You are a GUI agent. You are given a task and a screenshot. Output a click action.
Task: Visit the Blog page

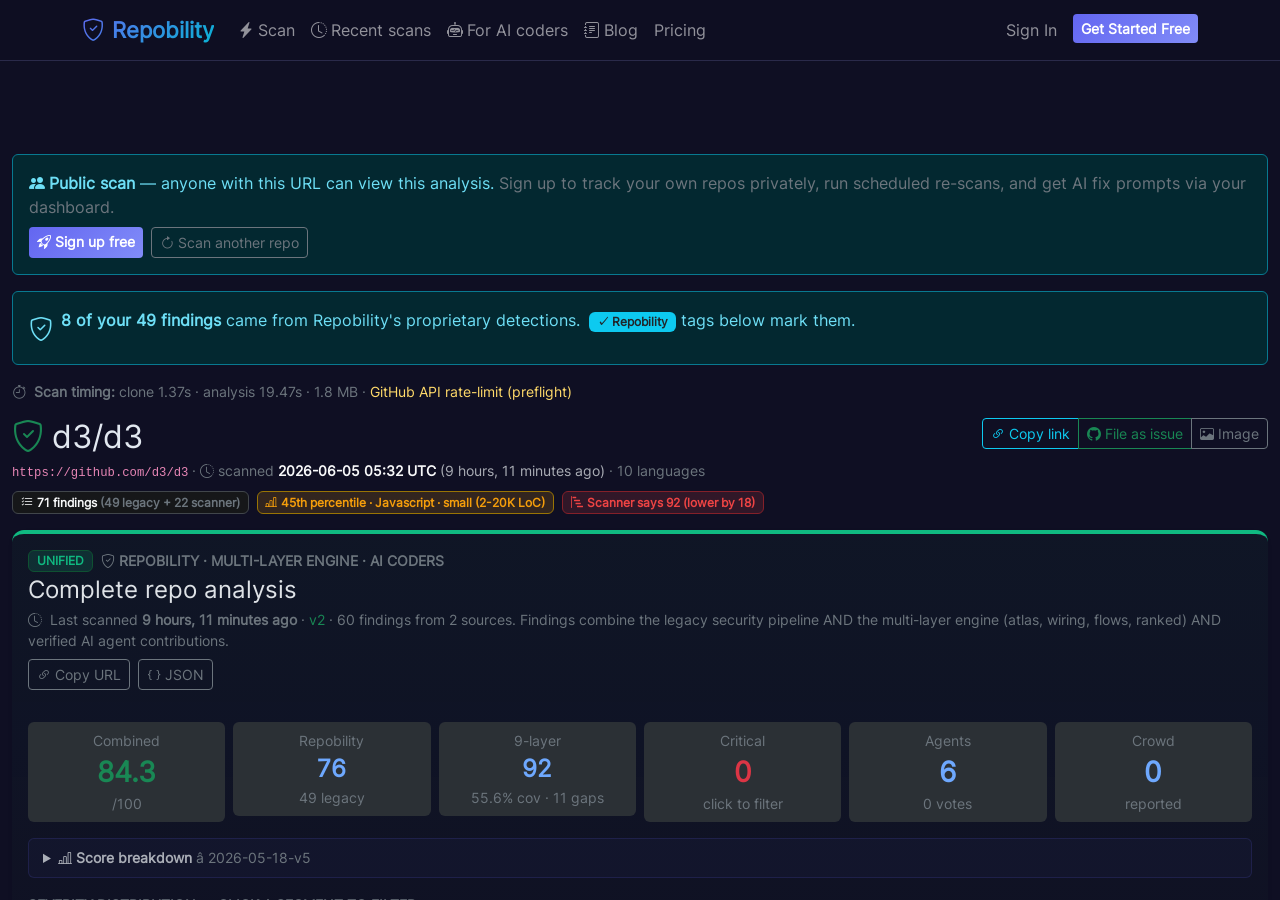(x=611, y=30)
